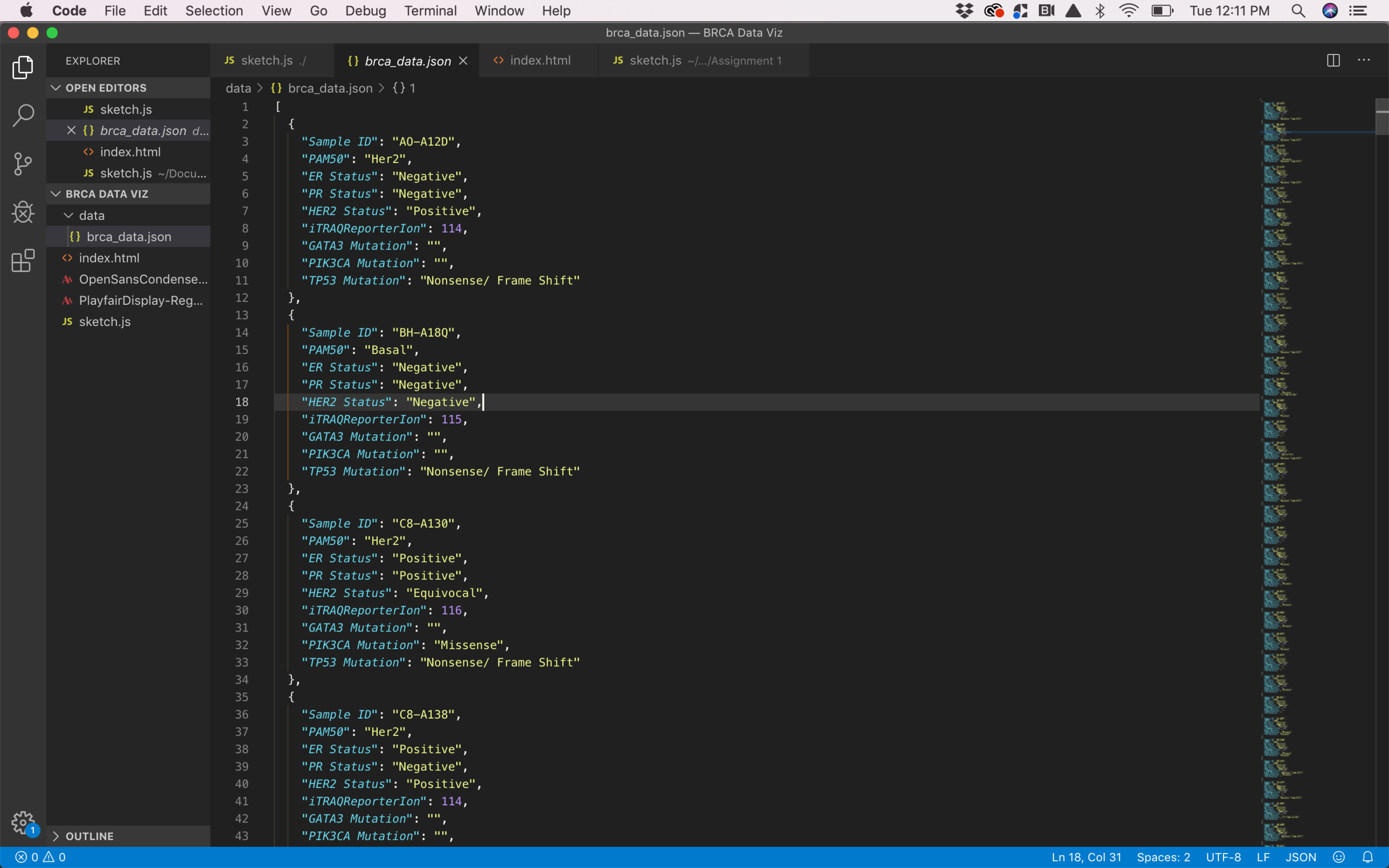Viewport: 1389px width, 868px height.
Task: Open the Extensions view
Action: (22, 260)
